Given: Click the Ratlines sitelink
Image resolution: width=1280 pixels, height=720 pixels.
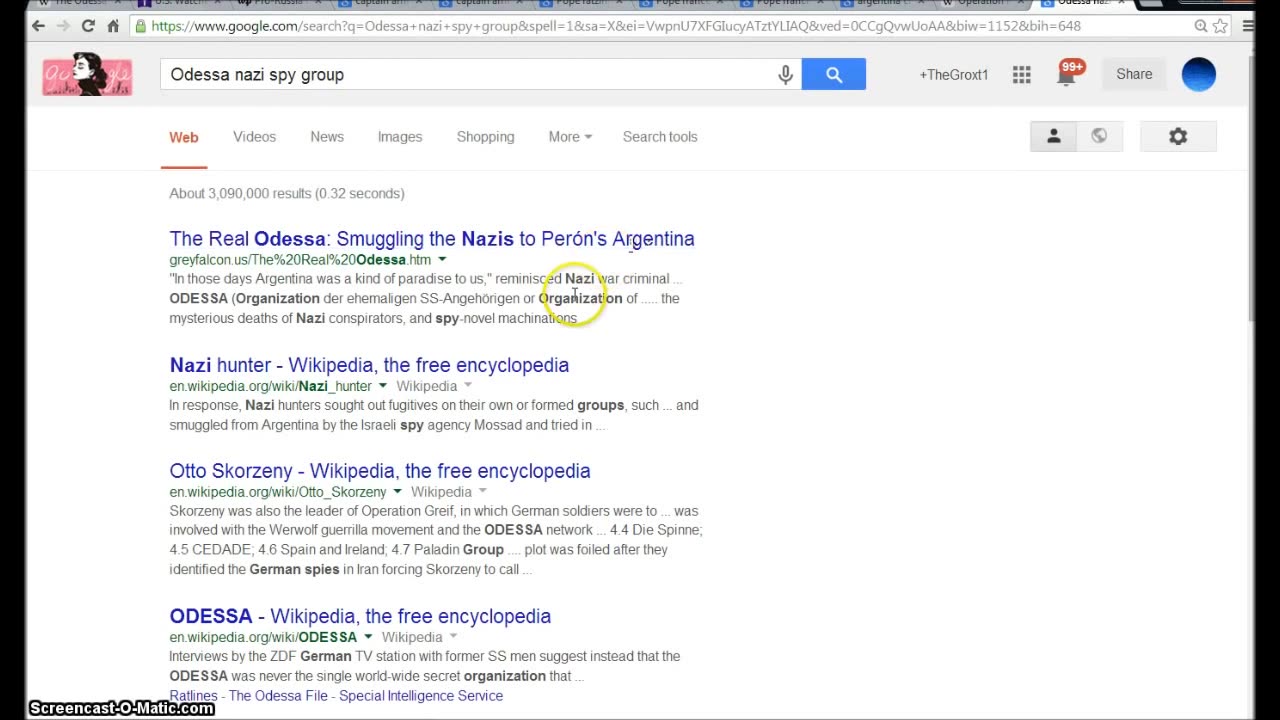Looking at the screenshot, I should pyautogui.click(x=193, y=696).
